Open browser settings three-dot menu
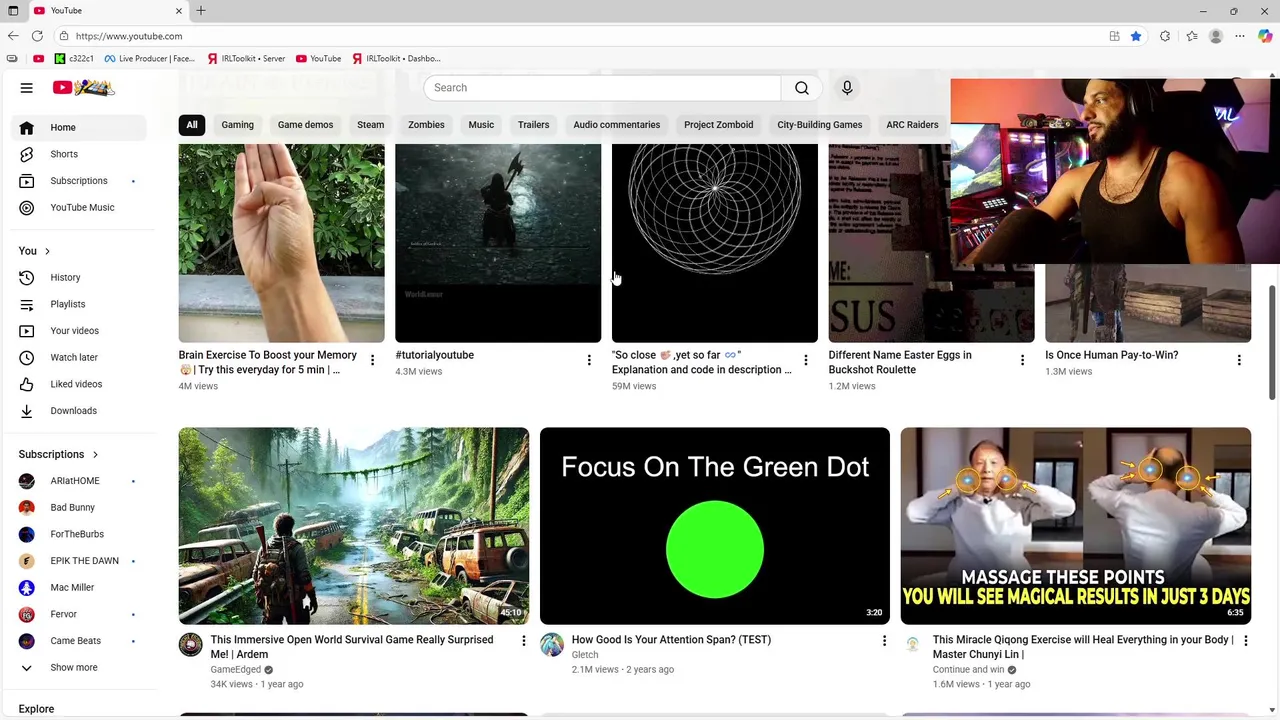Screen dimensions: 1280x720 tap(1240, 36)
